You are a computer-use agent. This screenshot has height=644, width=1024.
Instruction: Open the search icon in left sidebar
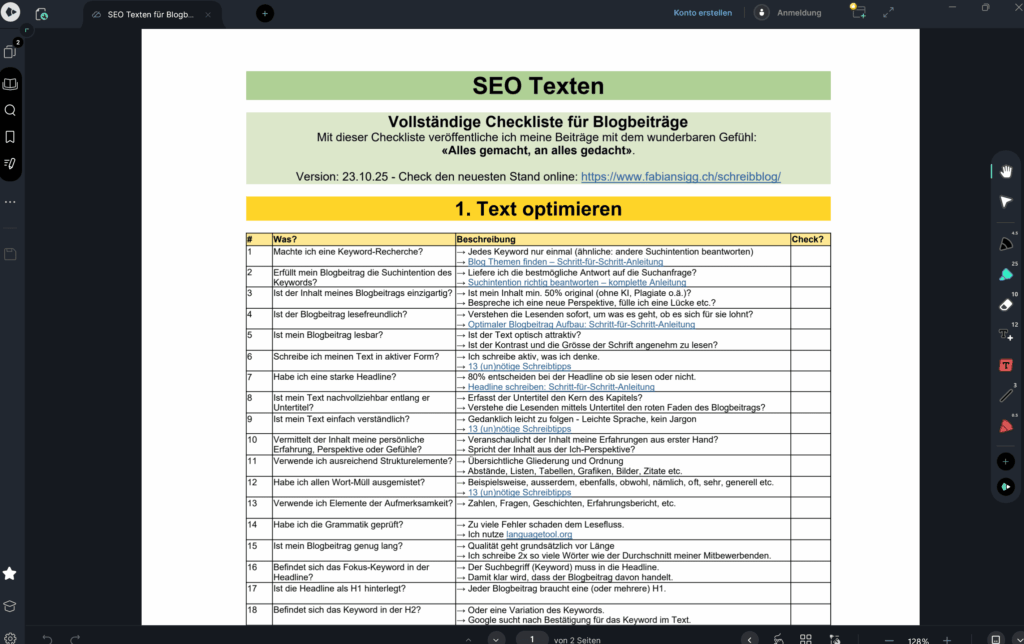pos(10,110)
